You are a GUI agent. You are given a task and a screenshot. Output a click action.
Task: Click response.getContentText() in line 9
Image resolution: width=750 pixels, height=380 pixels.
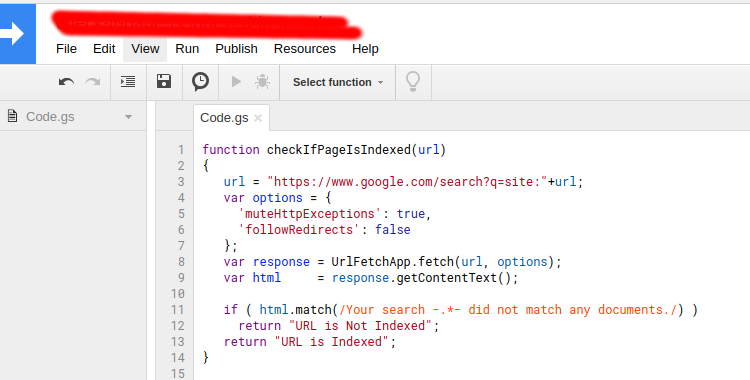click(x=425, y=278)
